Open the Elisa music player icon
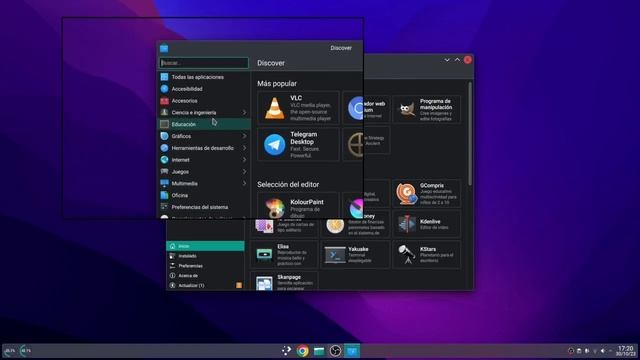 coord(264,254)
